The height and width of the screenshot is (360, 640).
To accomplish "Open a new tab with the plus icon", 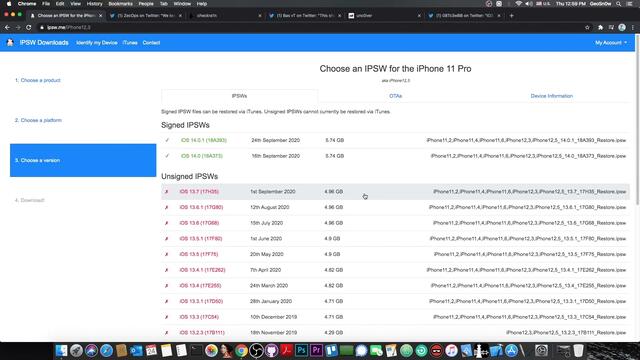I will (511, 16).
